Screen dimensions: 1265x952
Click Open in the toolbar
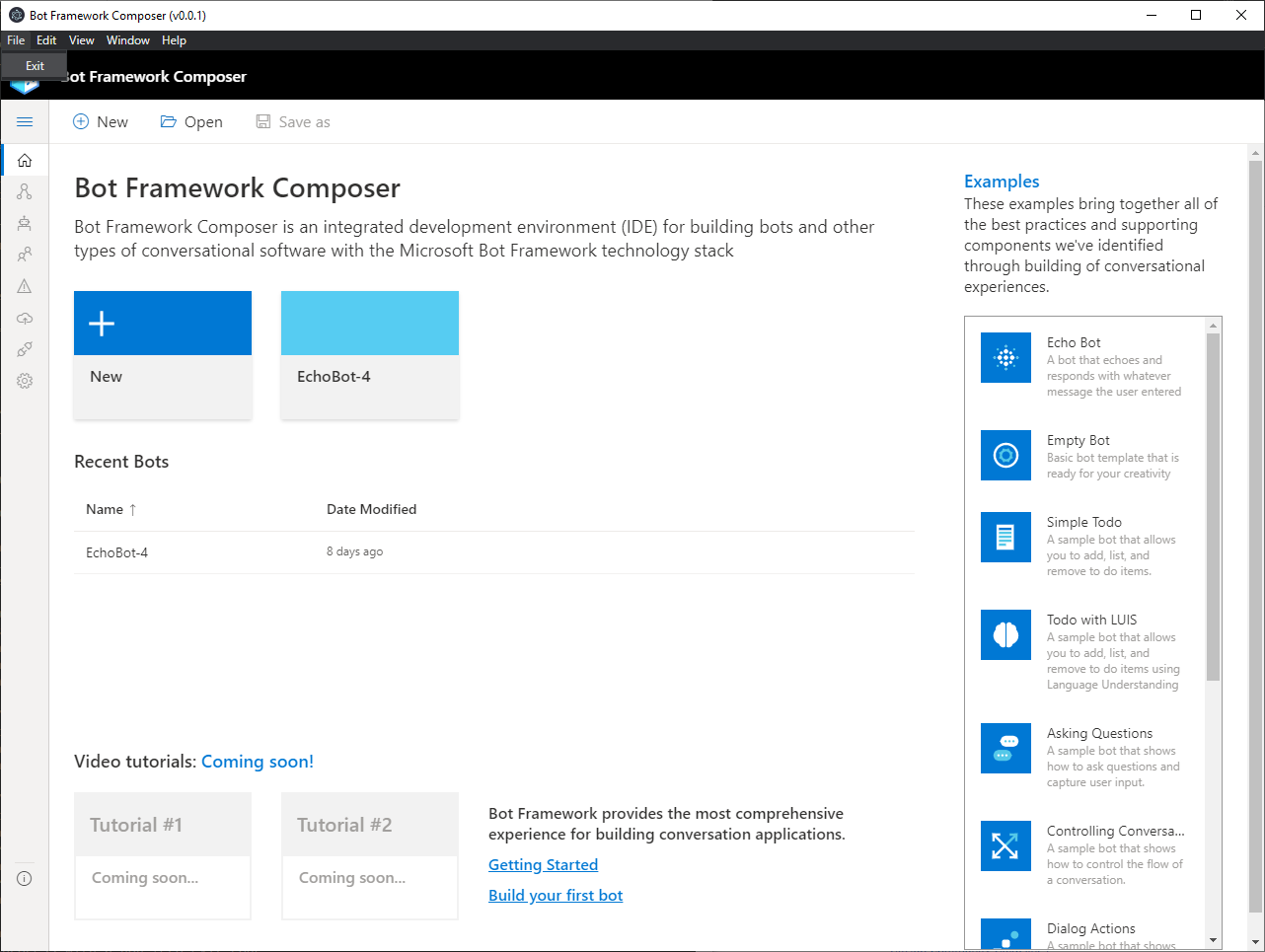191,121
